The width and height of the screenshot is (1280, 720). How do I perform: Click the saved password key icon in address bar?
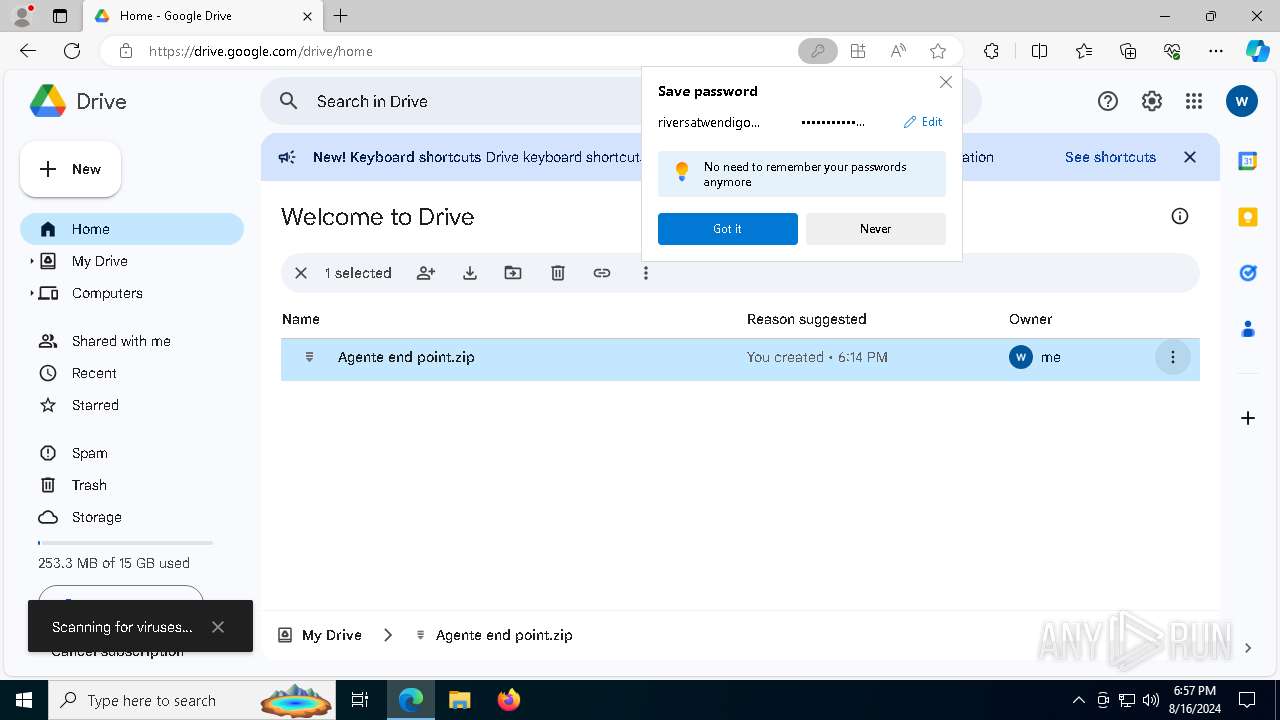coord(818,51)
